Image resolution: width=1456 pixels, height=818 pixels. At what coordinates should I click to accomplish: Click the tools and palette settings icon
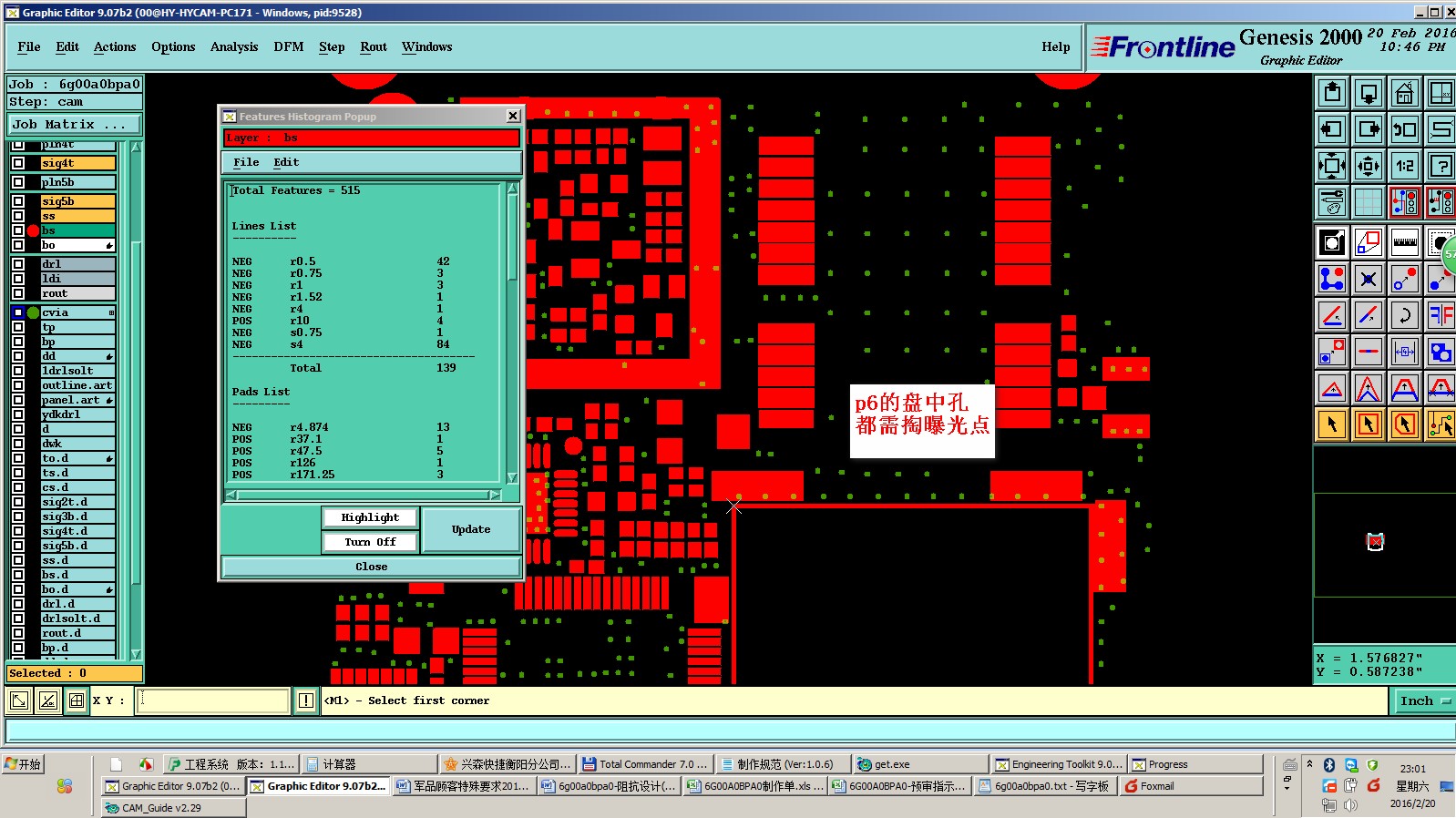tap(1332, 202)
